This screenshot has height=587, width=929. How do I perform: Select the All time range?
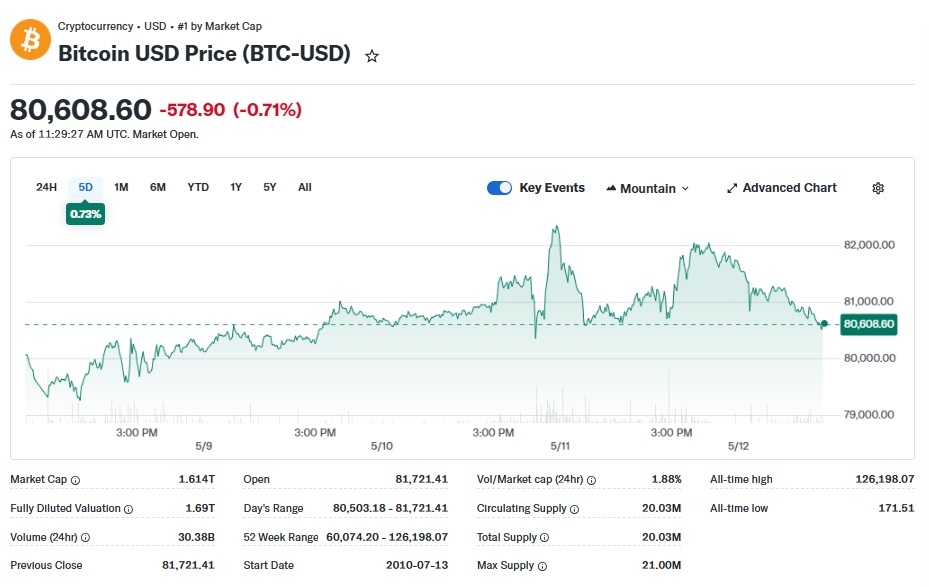pyautogui.click(x=305, y=187)
